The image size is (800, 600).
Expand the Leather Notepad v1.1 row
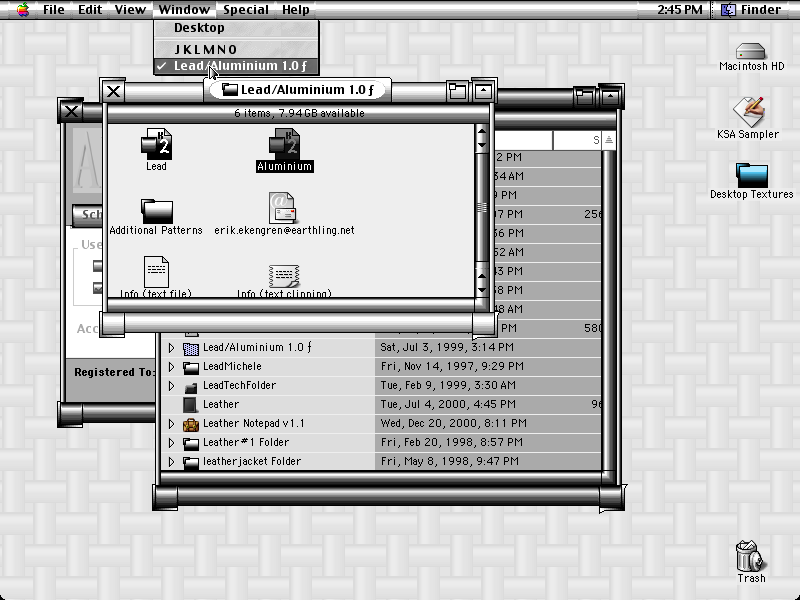pos(171,423)
